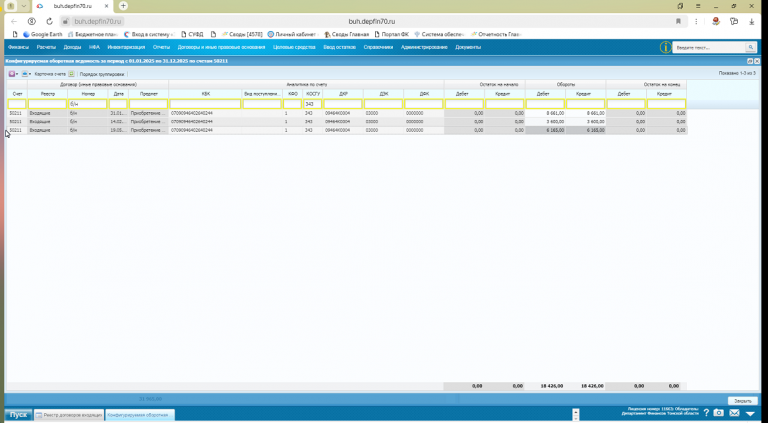
Task: Reload the page with the refresh icon
Action: (x=49, y=22)
